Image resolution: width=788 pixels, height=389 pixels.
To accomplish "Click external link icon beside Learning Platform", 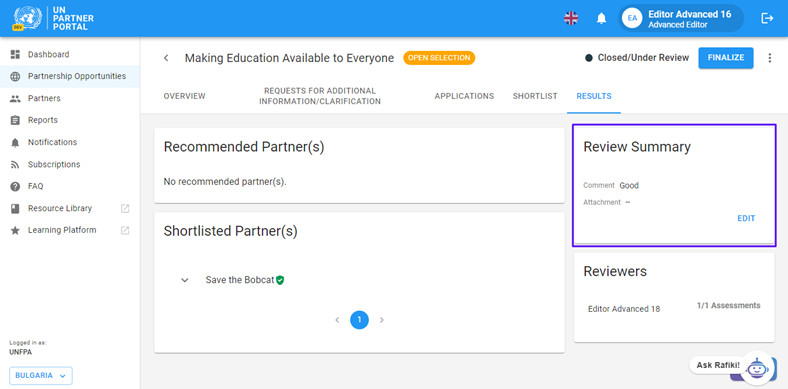I will click(125, 230).
